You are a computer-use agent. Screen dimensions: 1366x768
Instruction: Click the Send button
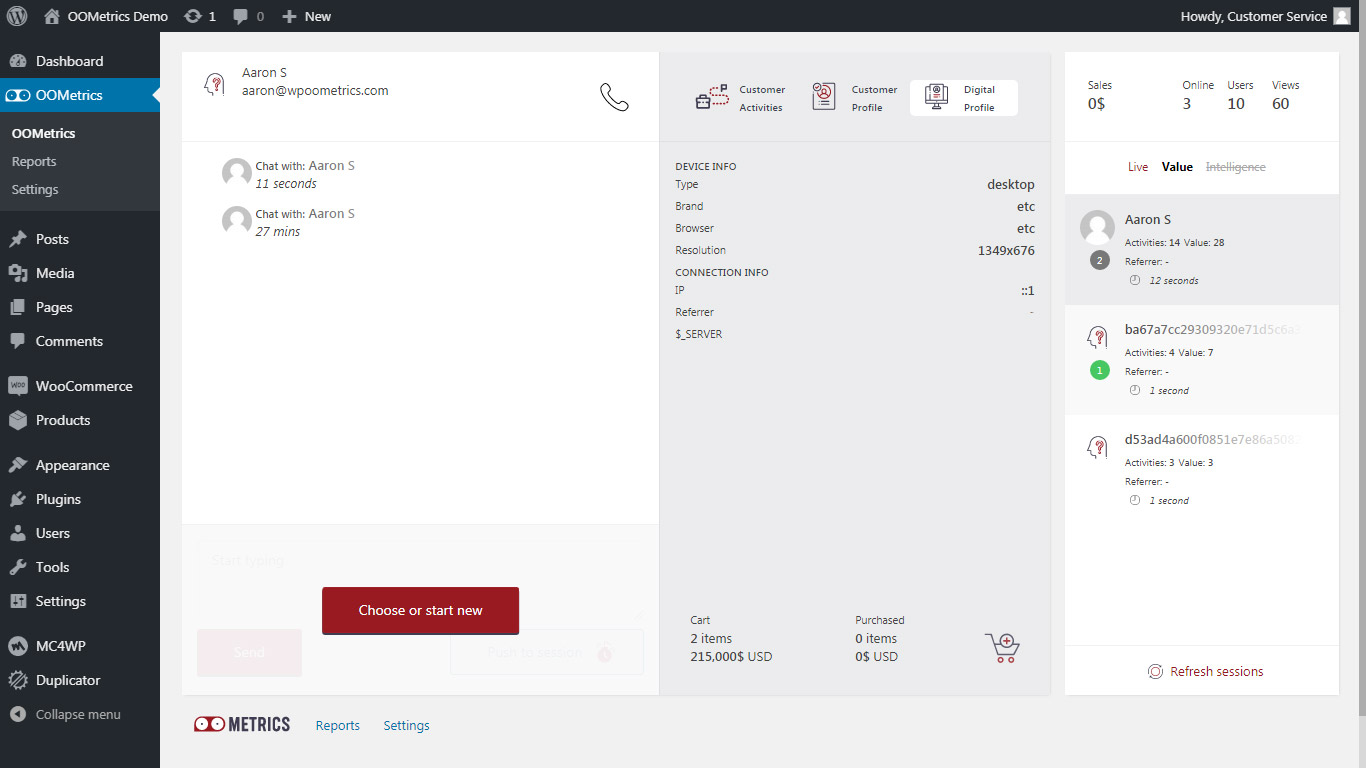[249, 652]
